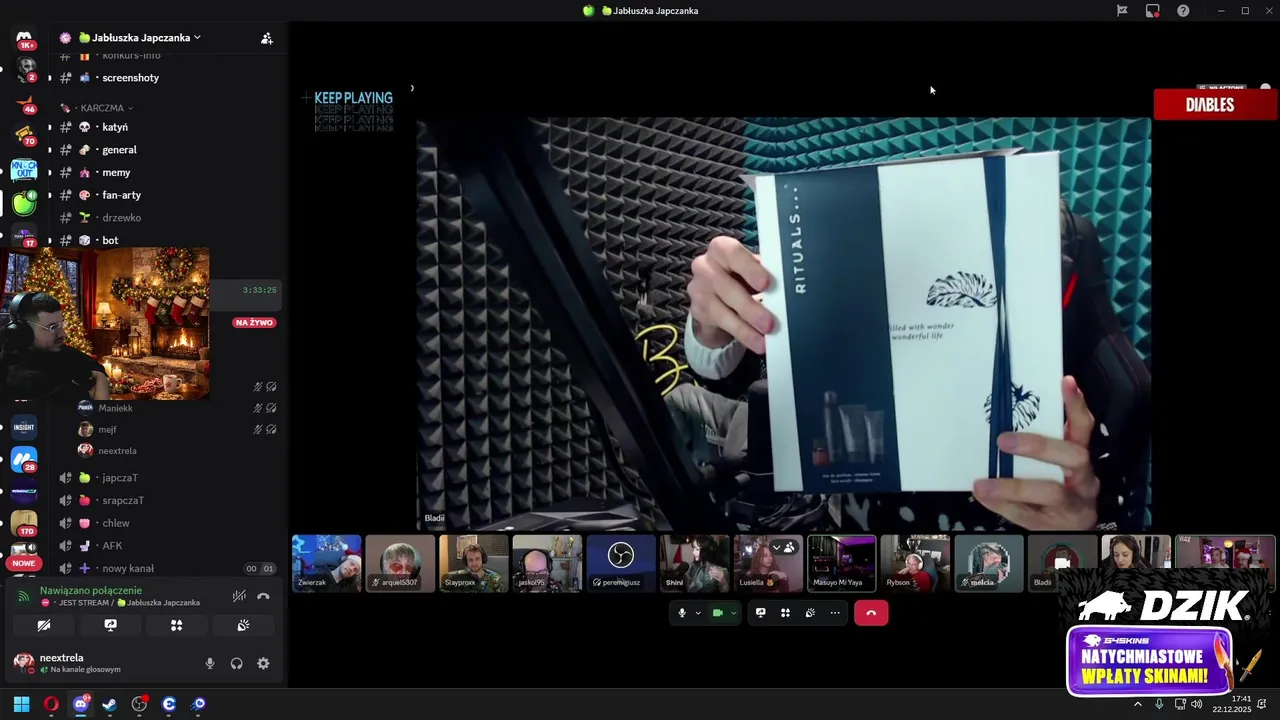Image resolution: width=1280 pixels, height=720 pixels.
Task: Select peremigiusz participant tile
Action: [621, 563]
